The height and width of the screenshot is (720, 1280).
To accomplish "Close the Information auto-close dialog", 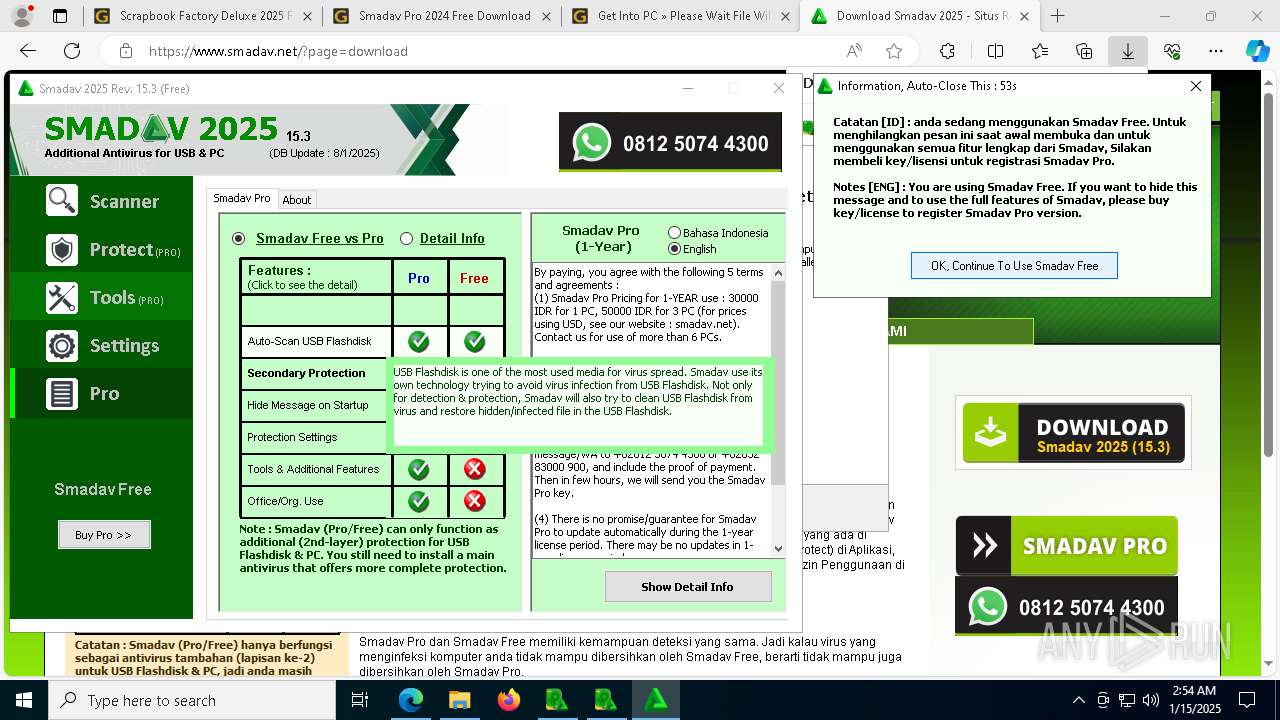I will 1195,86.
